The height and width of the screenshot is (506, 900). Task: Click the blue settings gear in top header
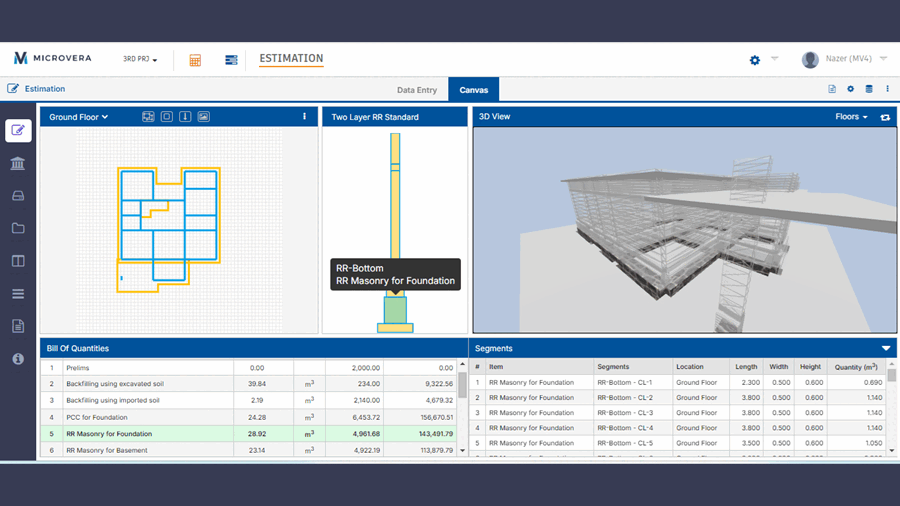755,60
